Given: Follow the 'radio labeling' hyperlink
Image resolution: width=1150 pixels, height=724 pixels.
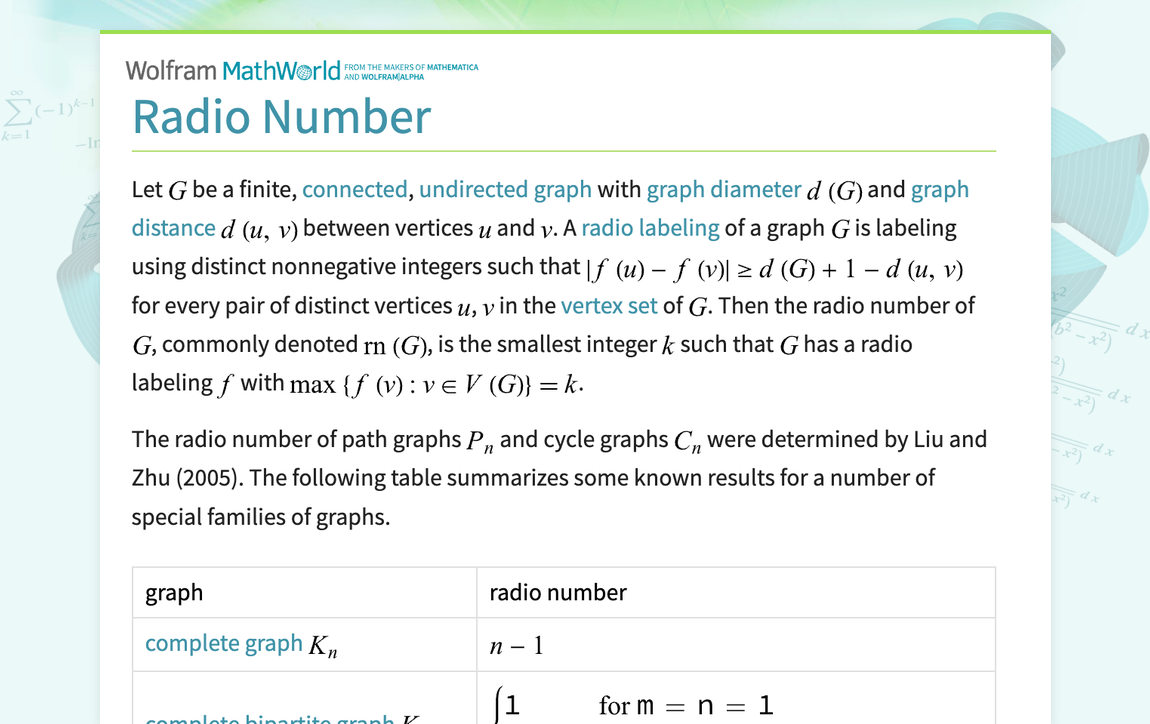Looking at the screenshot, I should click(x=650, y=228).
